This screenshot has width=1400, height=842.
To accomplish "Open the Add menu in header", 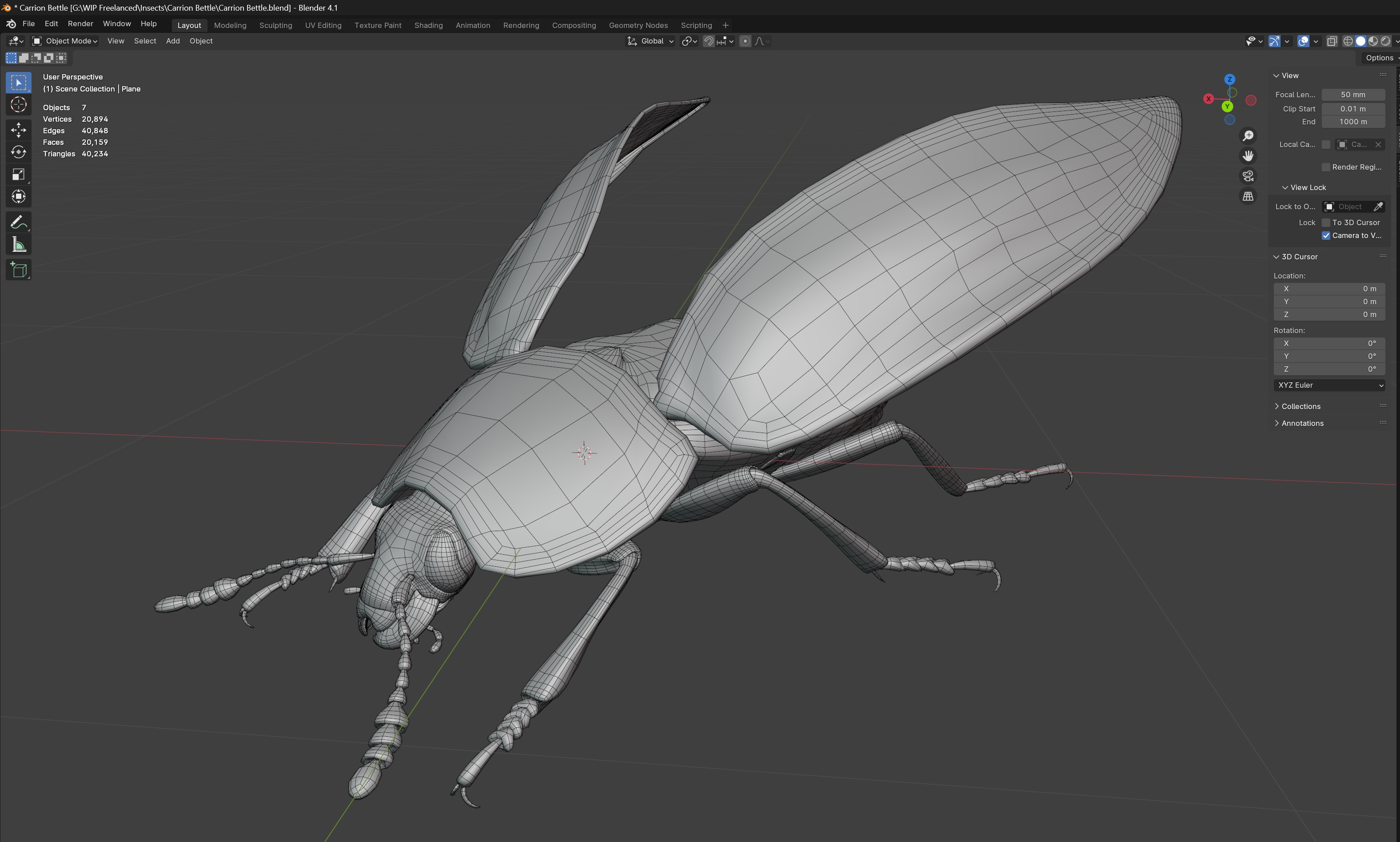I will click(x=172, y=41).
